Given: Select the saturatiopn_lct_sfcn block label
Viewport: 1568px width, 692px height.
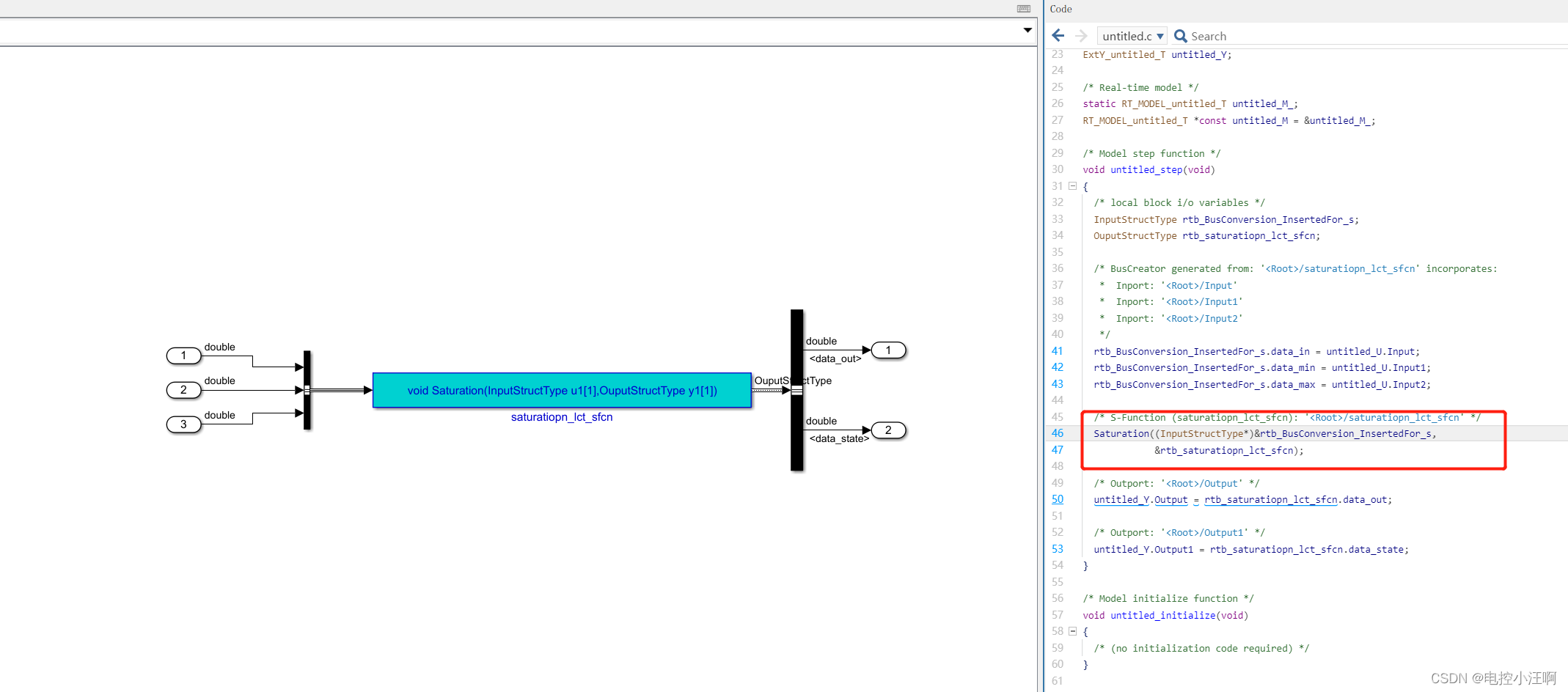Looking at the screenshot, I should pyautogui.click(x=562, y=416).
